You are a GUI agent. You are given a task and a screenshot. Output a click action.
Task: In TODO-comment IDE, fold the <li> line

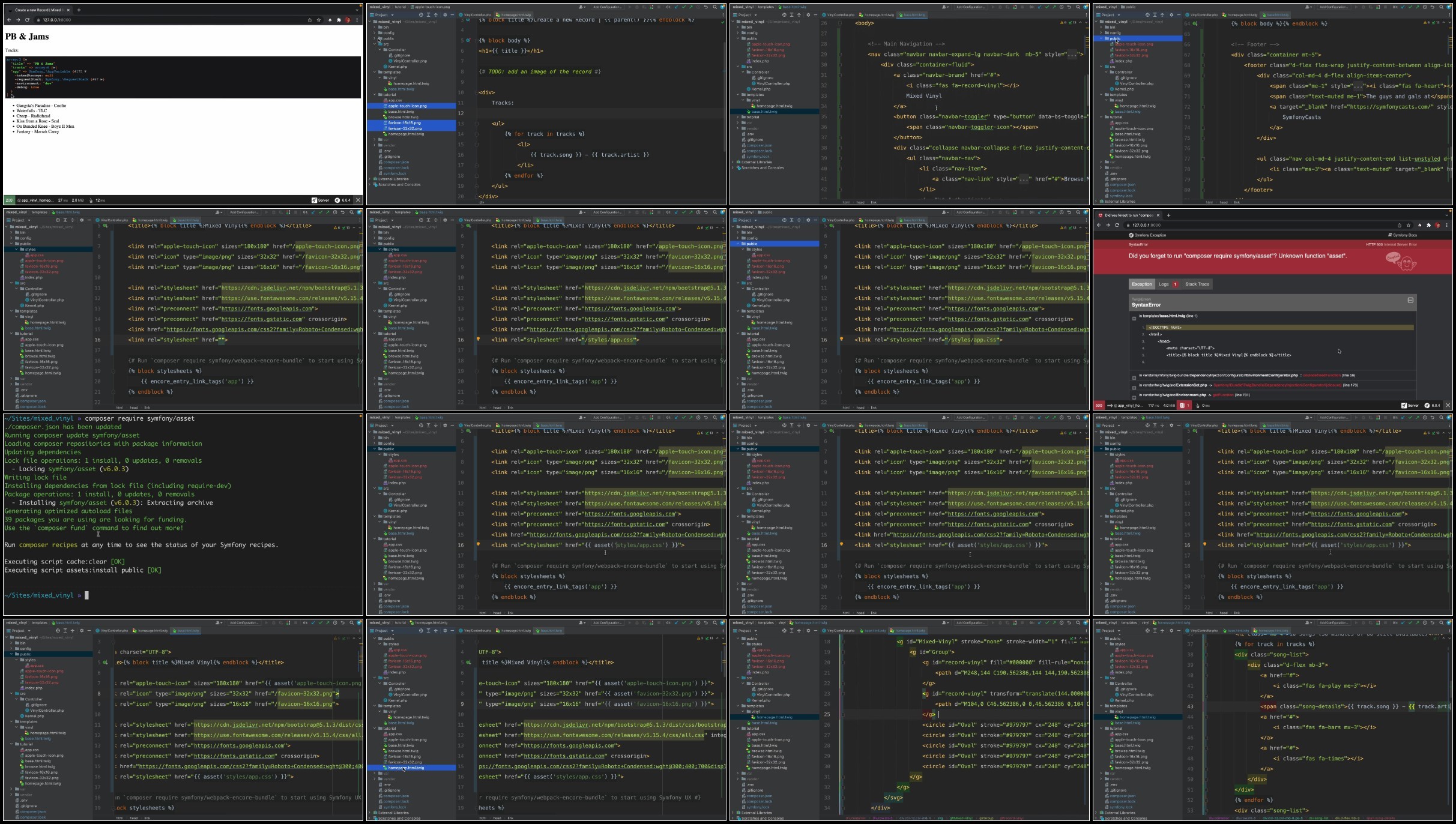[x=477, y=145]
